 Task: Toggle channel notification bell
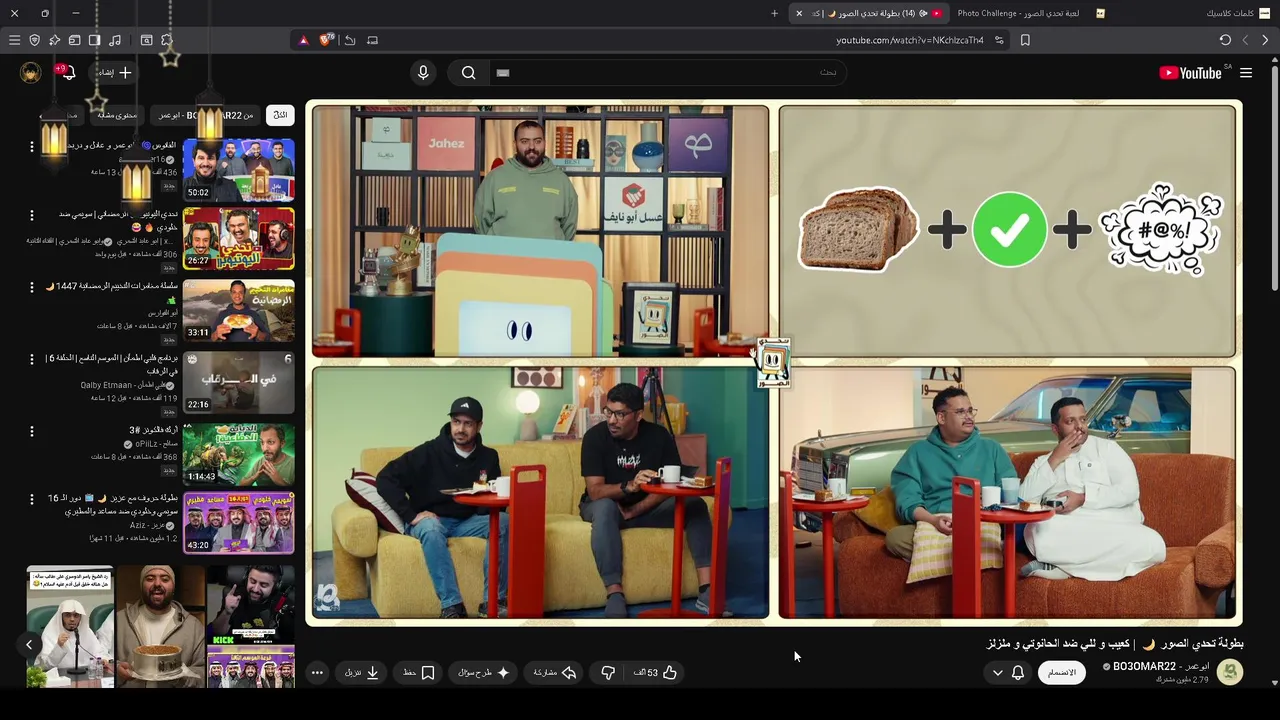tap(1018, 673)
